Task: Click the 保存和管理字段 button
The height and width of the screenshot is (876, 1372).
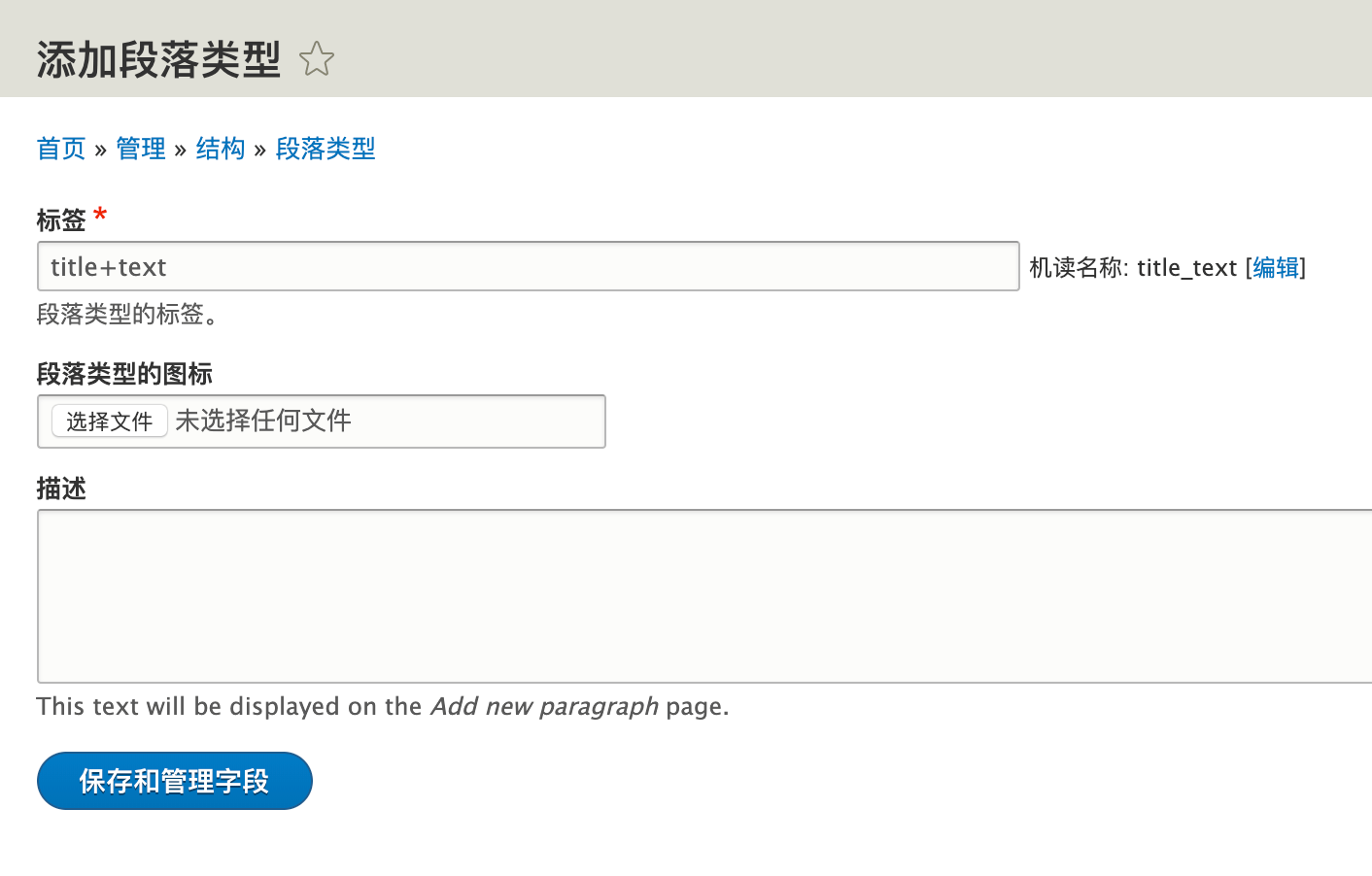Action: tap(175, 781)
